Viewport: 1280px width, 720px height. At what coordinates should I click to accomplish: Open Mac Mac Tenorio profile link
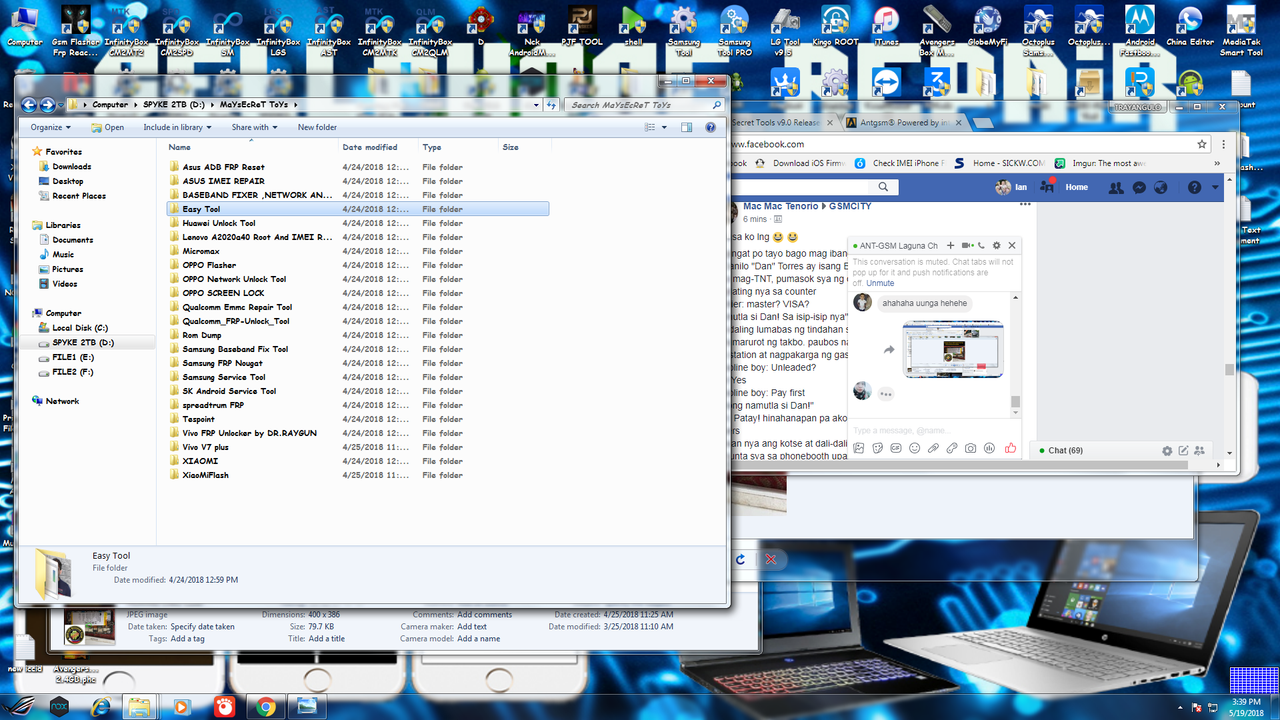(780, 206)
